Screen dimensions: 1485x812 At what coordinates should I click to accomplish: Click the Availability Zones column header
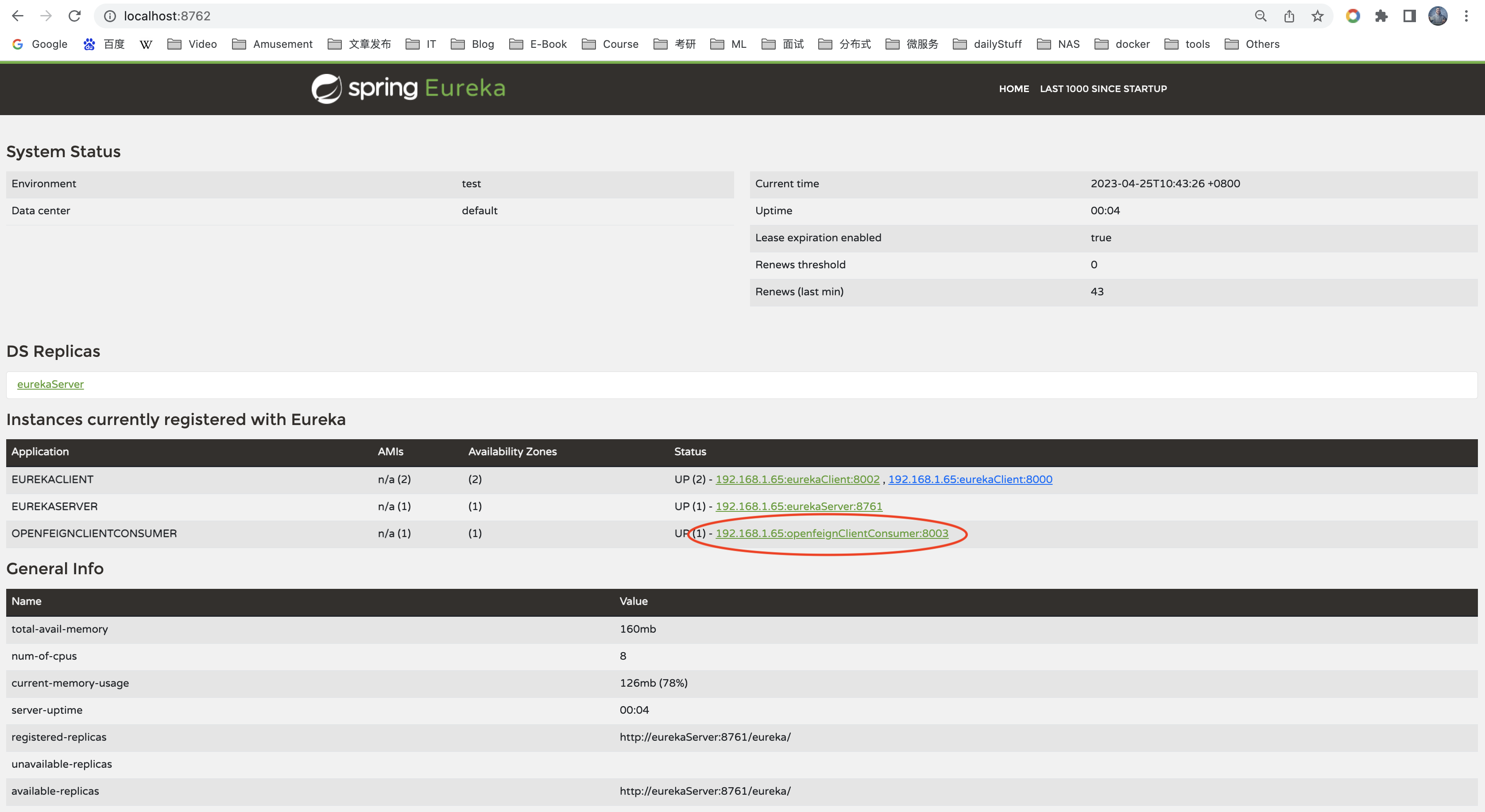[512, 452]
